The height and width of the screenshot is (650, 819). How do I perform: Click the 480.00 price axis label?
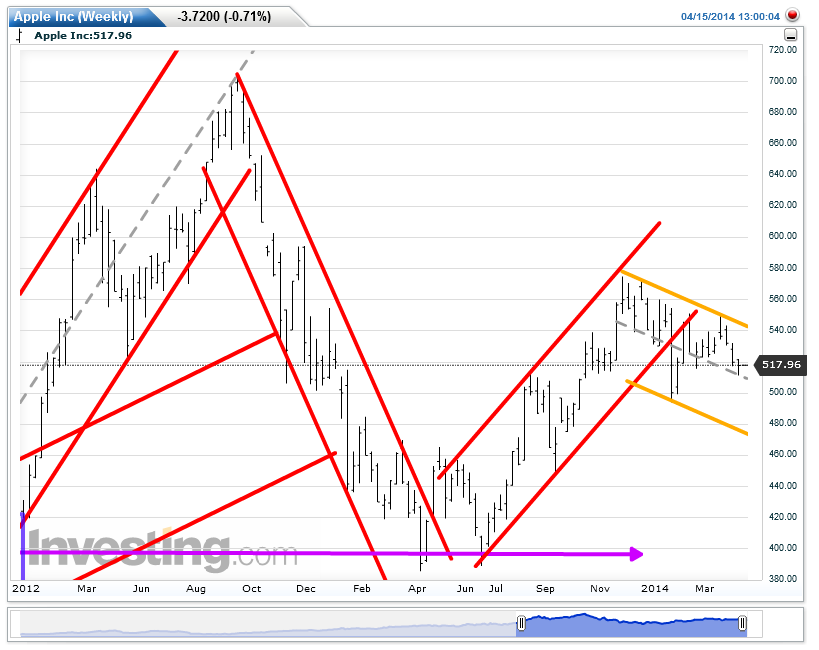[x=782, y=422]
